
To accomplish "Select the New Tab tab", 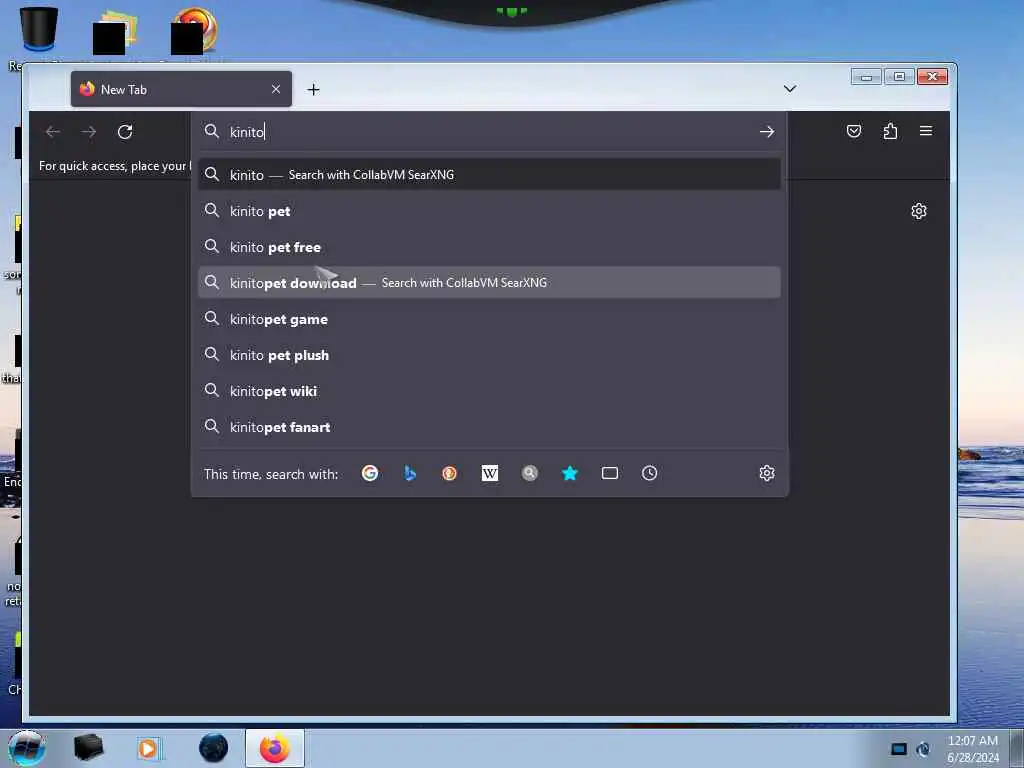I will (x=181, y=89).
